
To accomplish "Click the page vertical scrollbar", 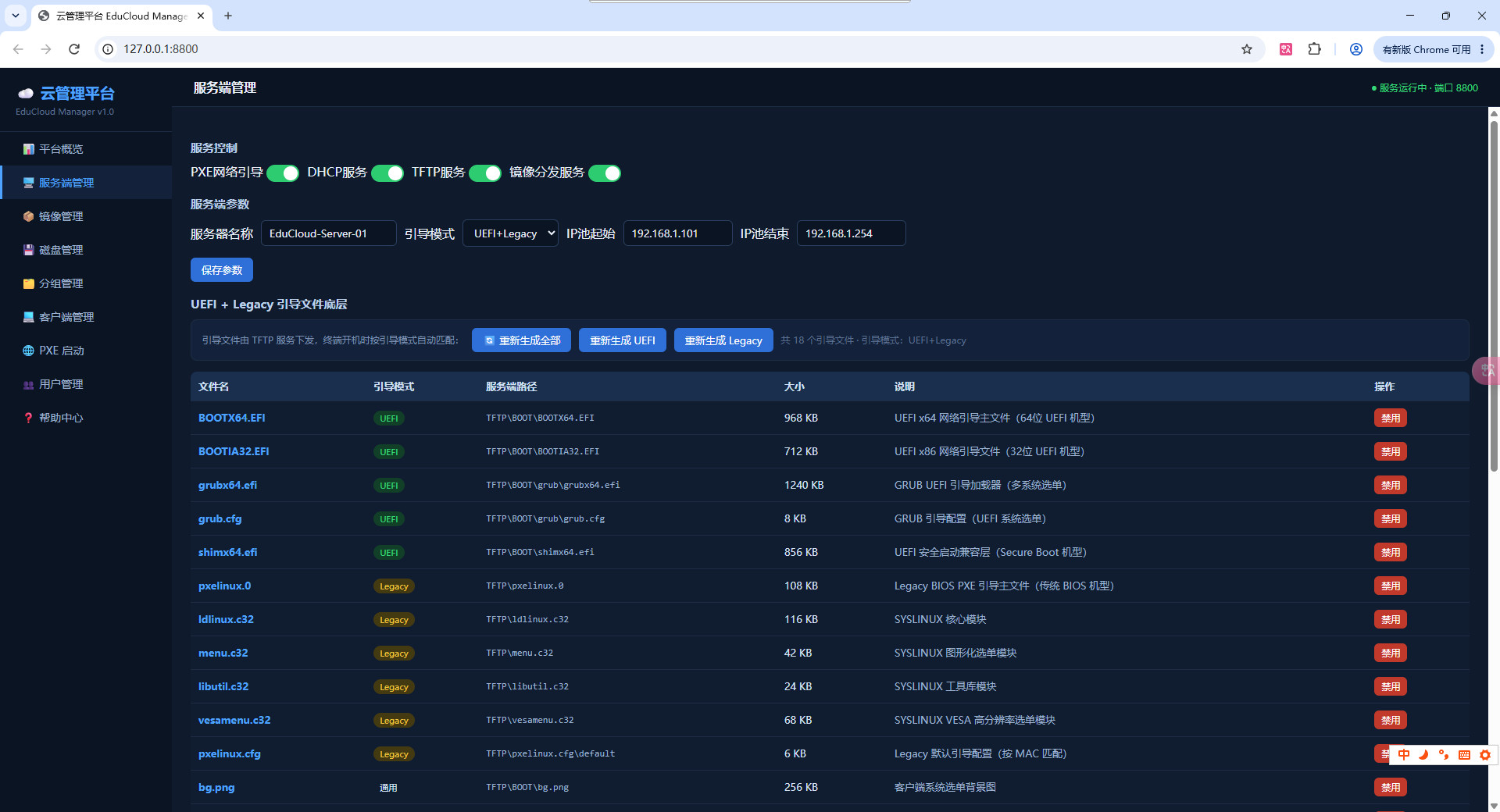I will [x=1494, y=297].
